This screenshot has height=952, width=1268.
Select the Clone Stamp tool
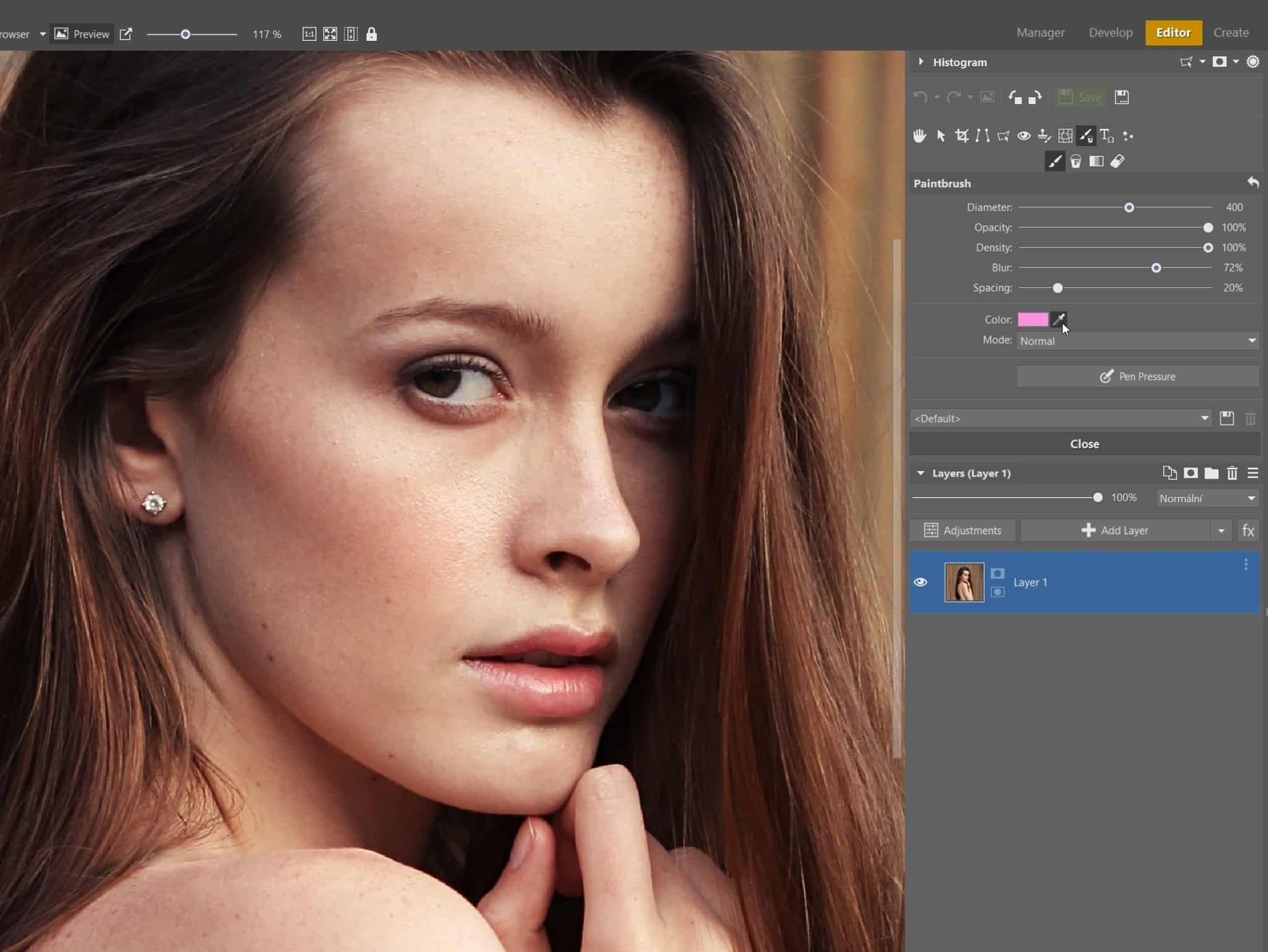(1044, 136)
